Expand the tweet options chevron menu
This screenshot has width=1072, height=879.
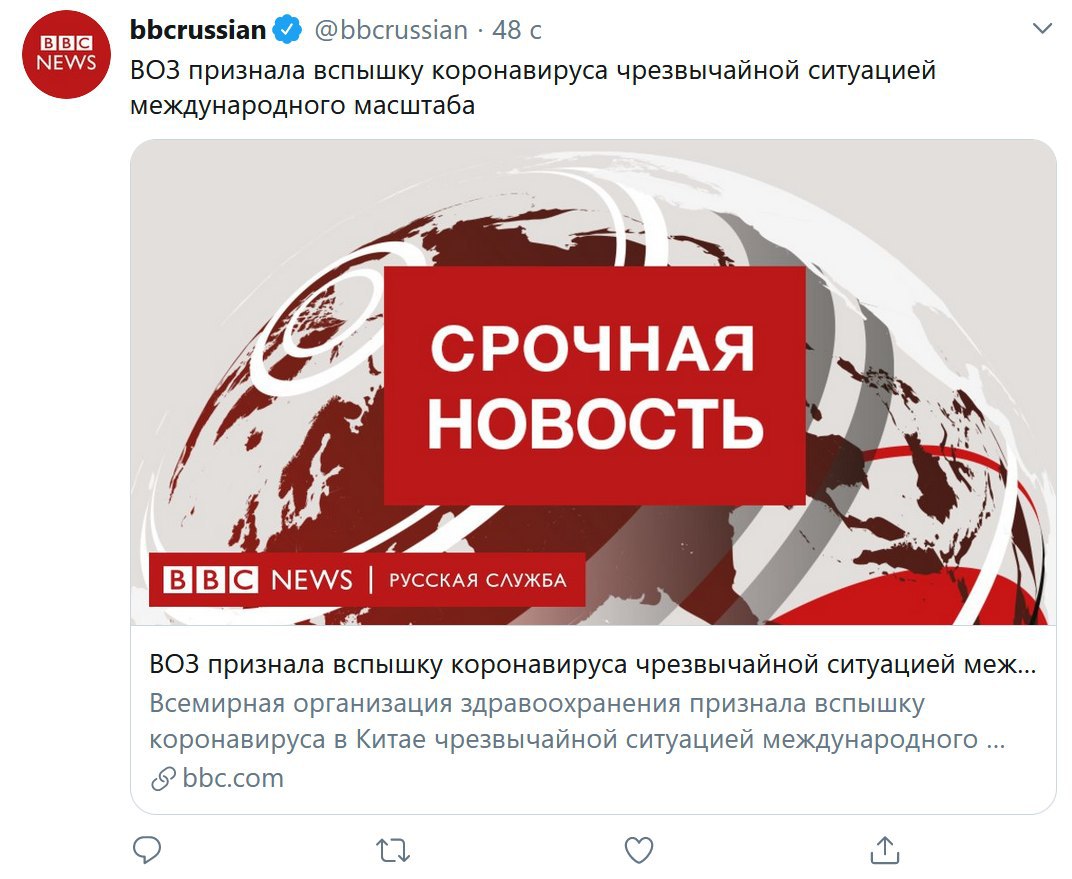click(x=1042, y=29)
